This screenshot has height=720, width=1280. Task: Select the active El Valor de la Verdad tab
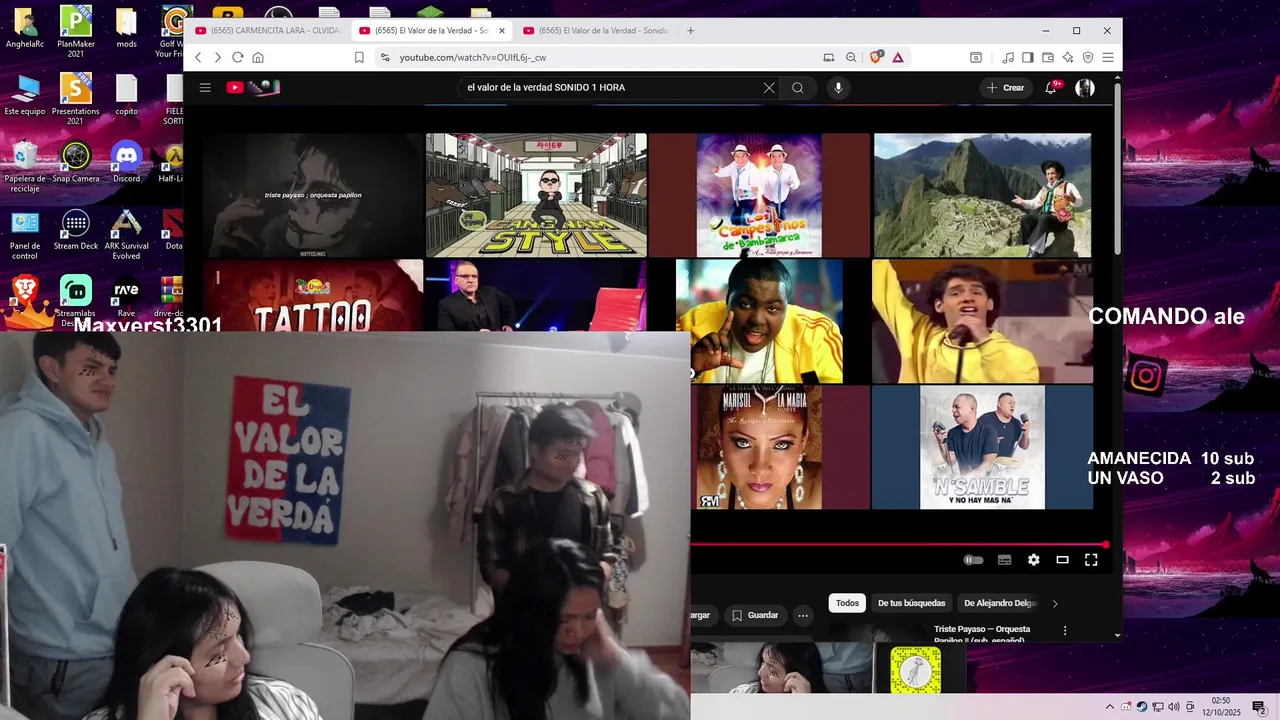tap(430, 31)
